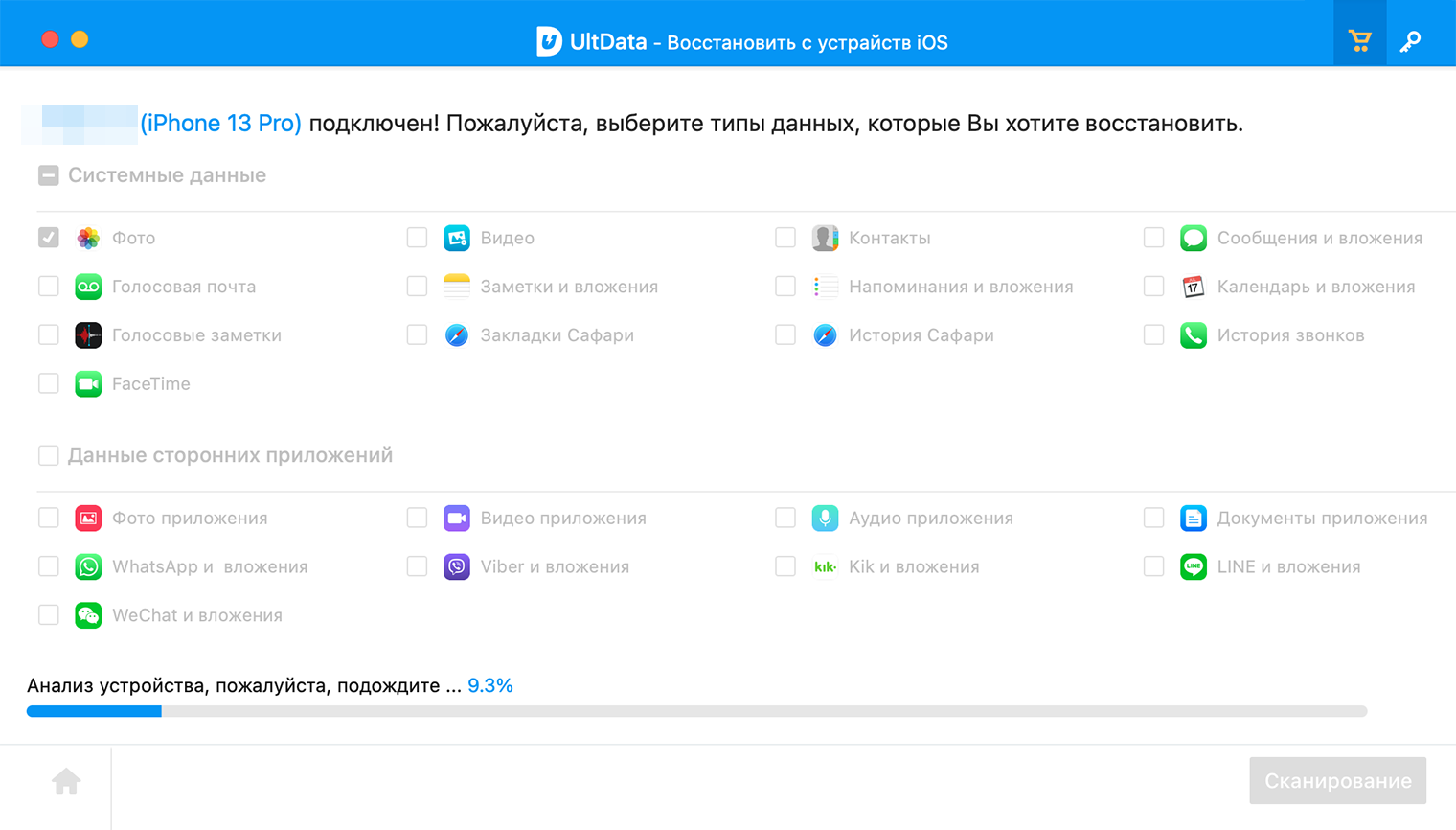1456x830 pixels.
Task: Click the key registration icon
Action: (x=1410, y=41)
